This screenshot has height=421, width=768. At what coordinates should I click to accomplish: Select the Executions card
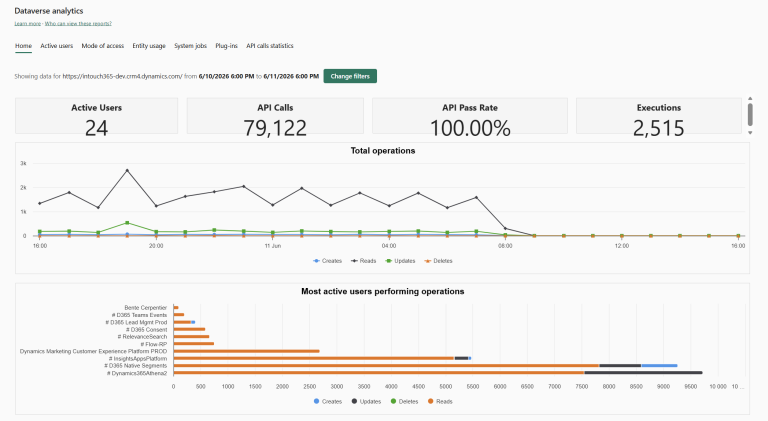click(x=659, y=116)
